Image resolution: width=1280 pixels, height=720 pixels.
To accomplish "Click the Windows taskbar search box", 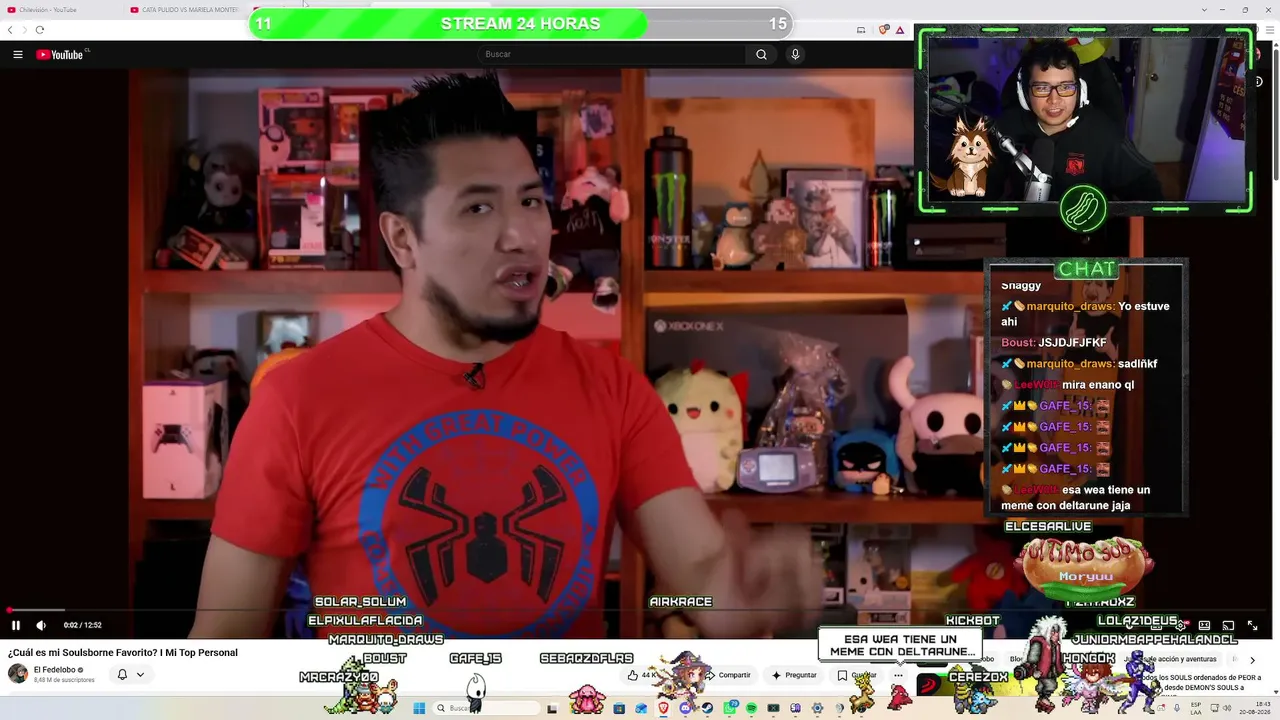I will 486,708.
